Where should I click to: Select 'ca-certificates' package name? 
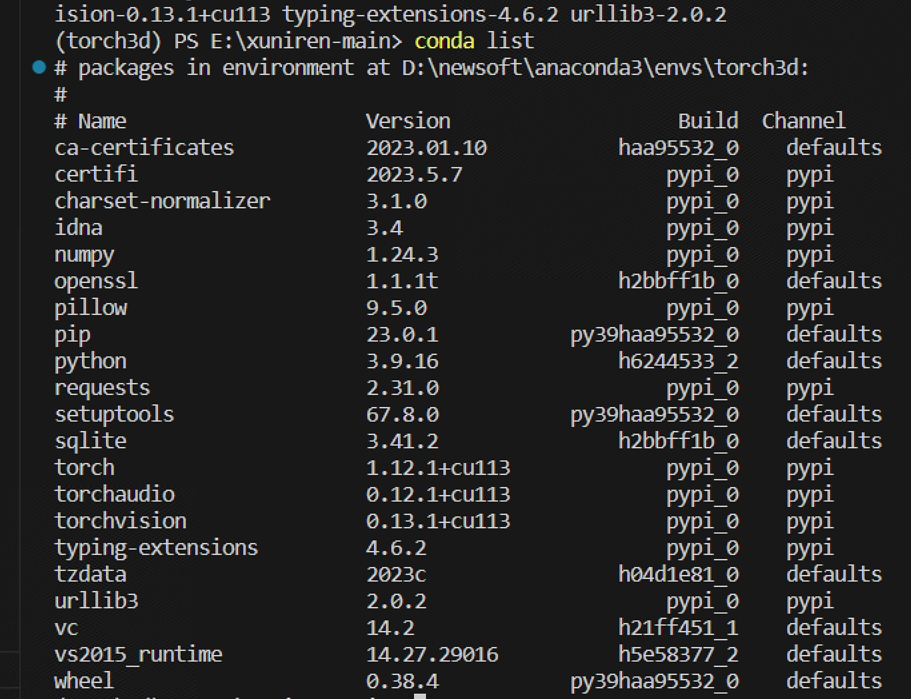pos(144,148)
